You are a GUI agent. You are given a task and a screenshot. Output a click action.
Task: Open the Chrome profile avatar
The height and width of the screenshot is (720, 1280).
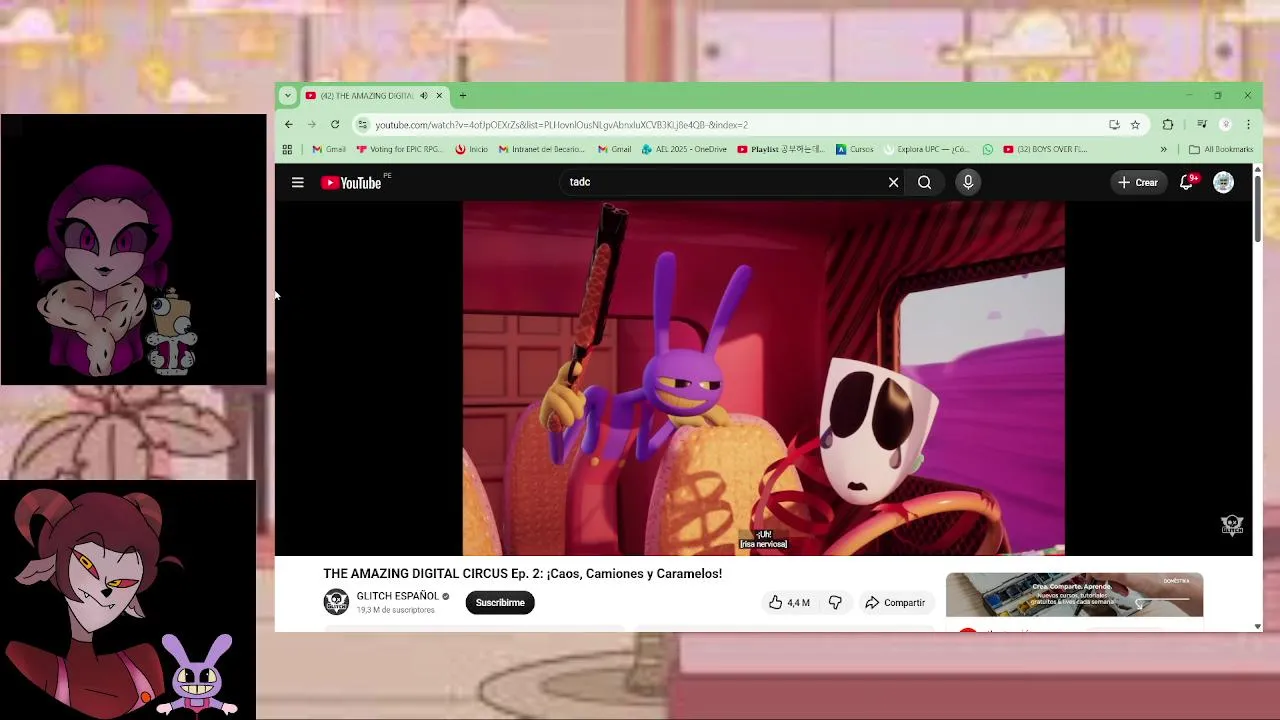click(x=1226, y=125)
